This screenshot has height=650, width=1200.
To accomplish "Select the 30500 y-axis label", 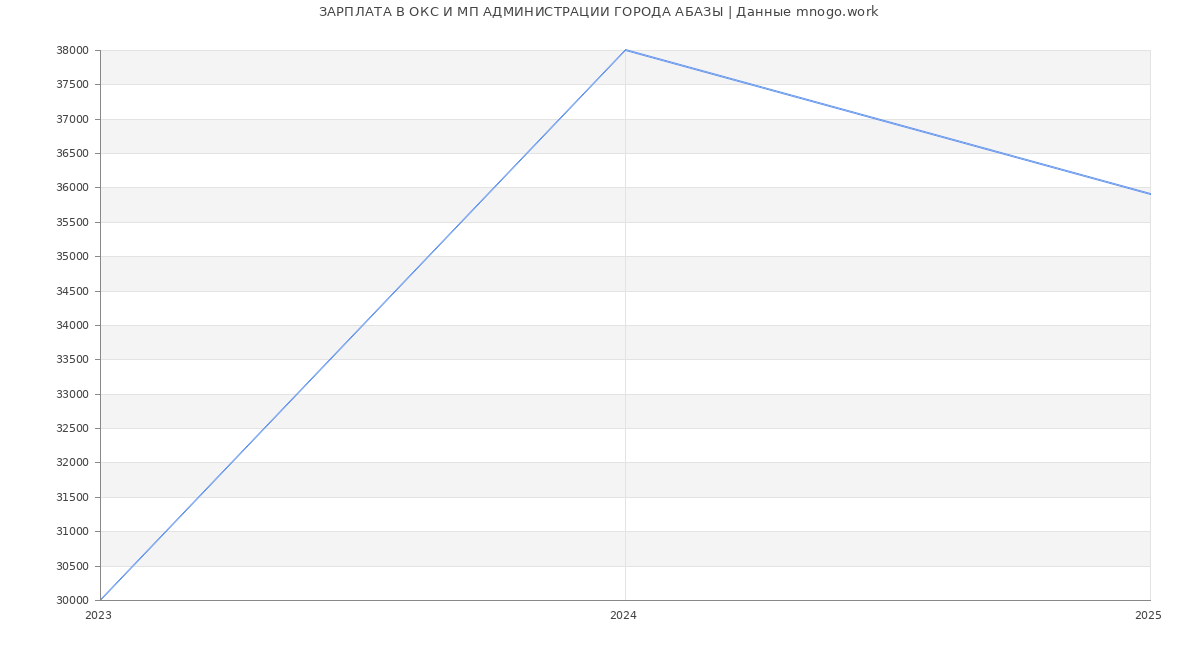I will coord(72,566).
